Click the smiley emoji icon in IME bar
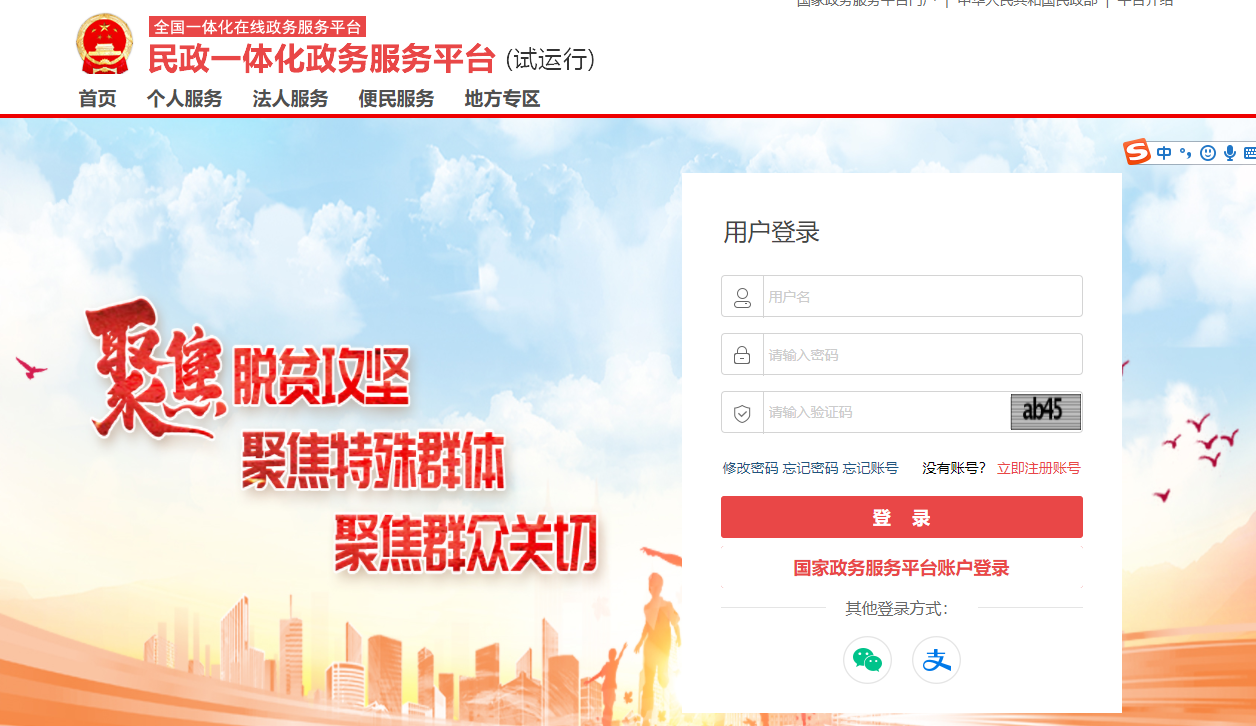 1208,153
